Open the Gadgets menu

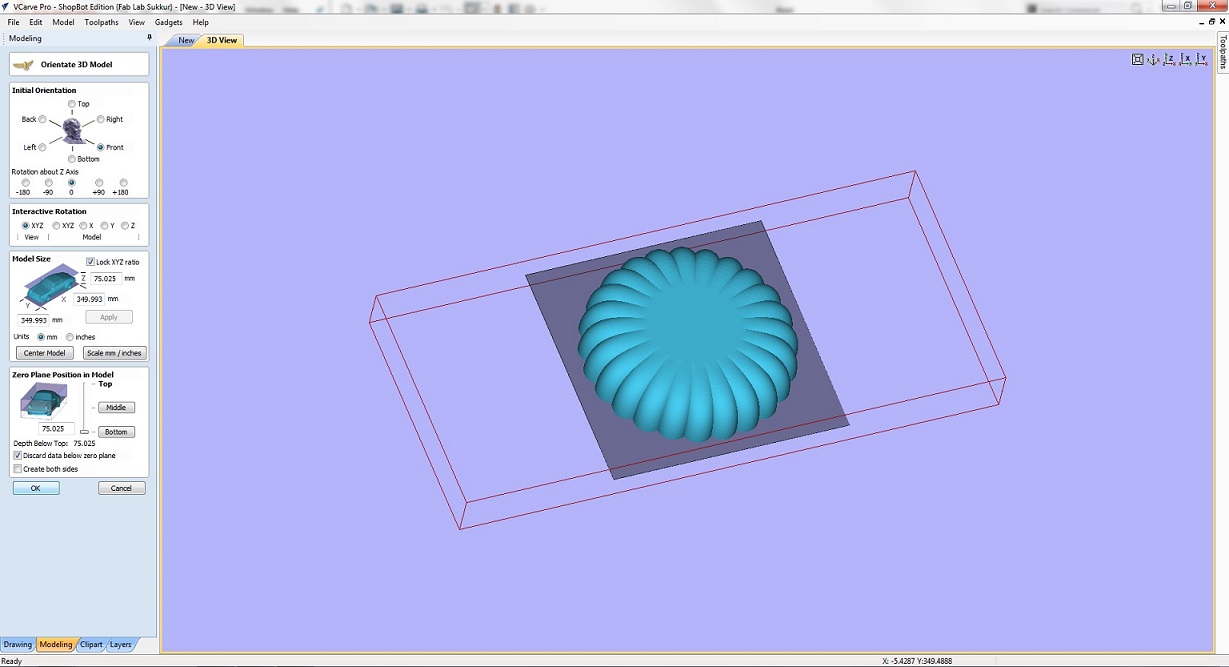(x=169, y=22)
